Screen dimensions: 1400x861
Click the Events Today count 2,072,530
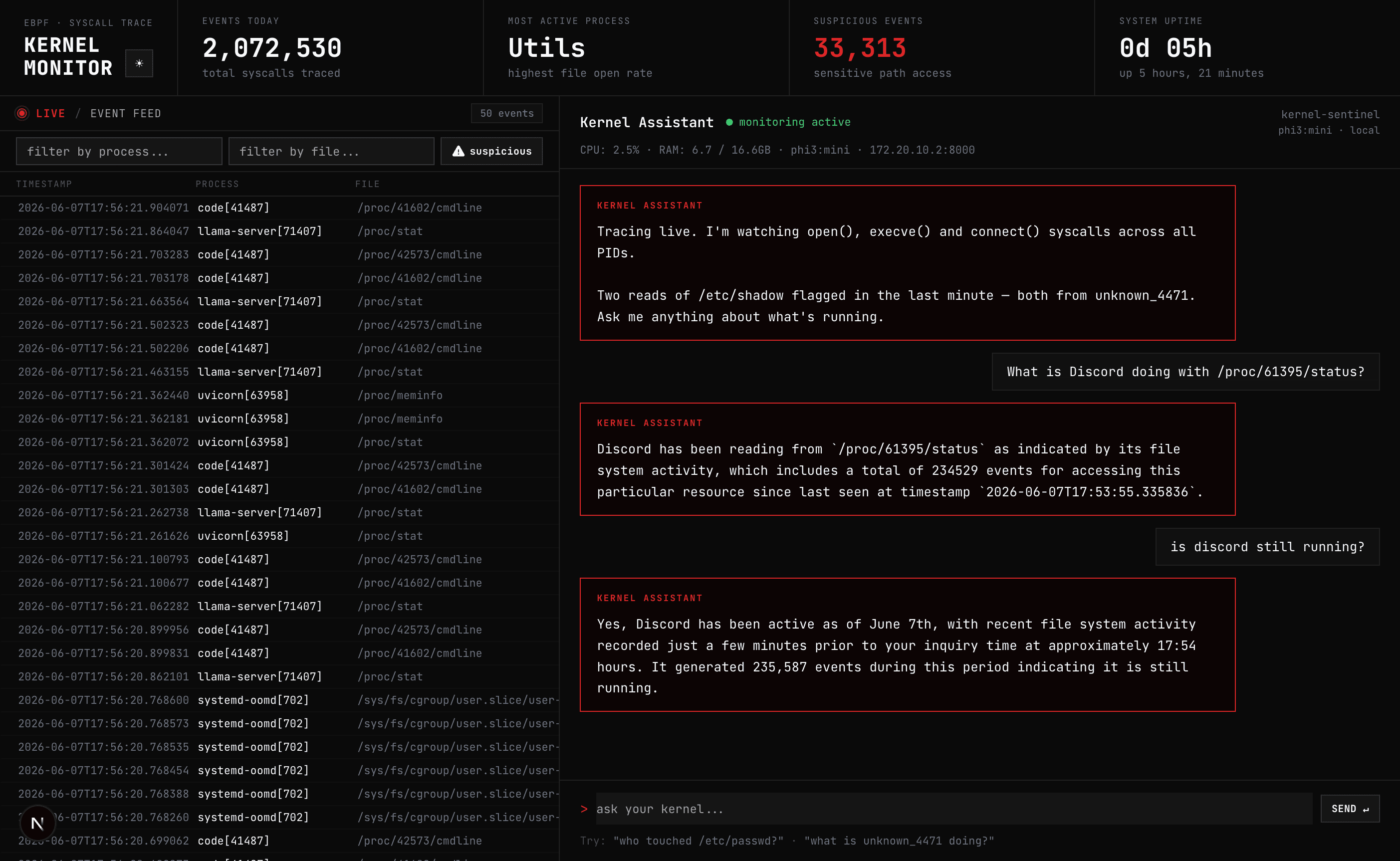(x=272, y=48)
